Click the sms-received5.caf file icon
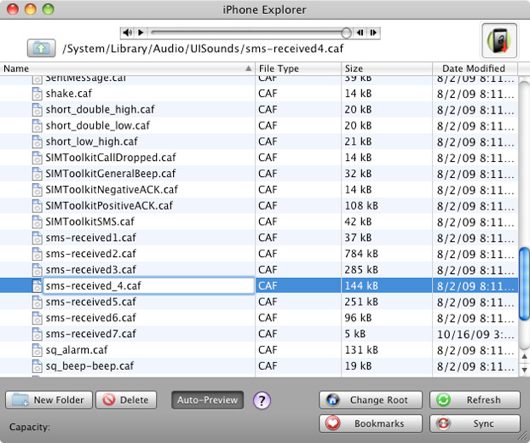This screenshot has width=530, height=443. click(x=37, y=302)
